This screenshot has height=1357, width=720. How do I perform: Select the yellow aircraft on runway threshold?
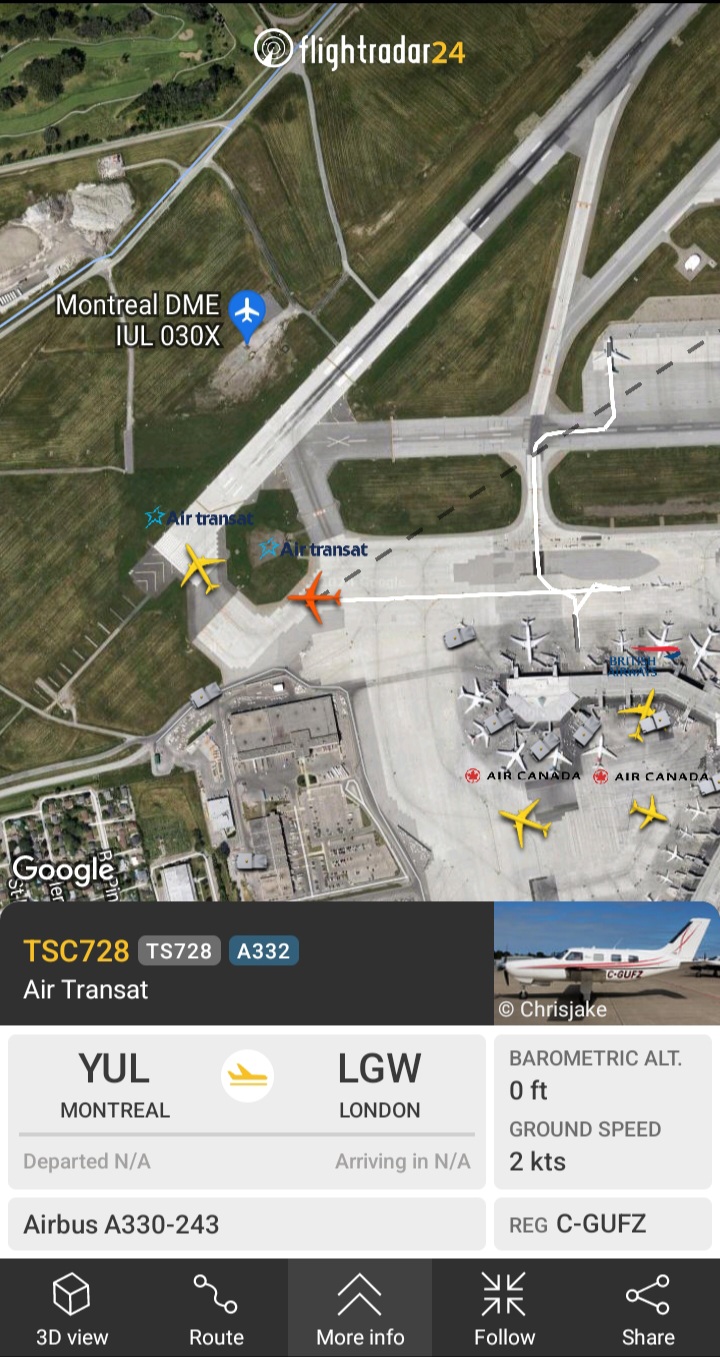point(201,570)
